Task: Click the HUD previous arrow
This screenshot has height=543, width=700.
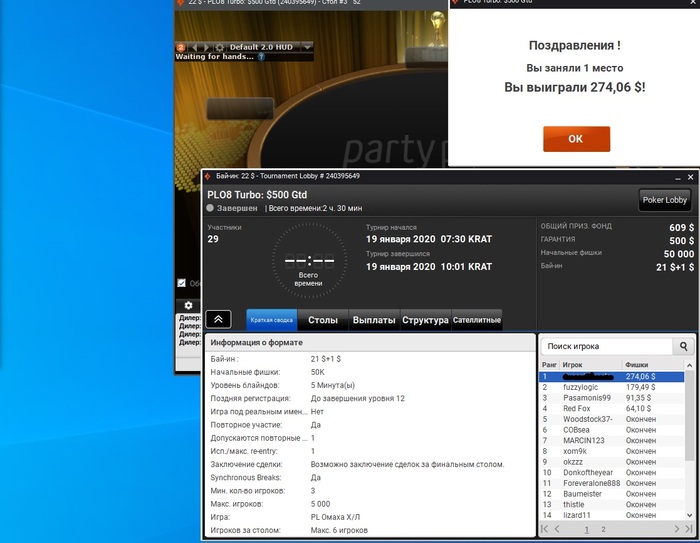Action: (x=194, y=47)
